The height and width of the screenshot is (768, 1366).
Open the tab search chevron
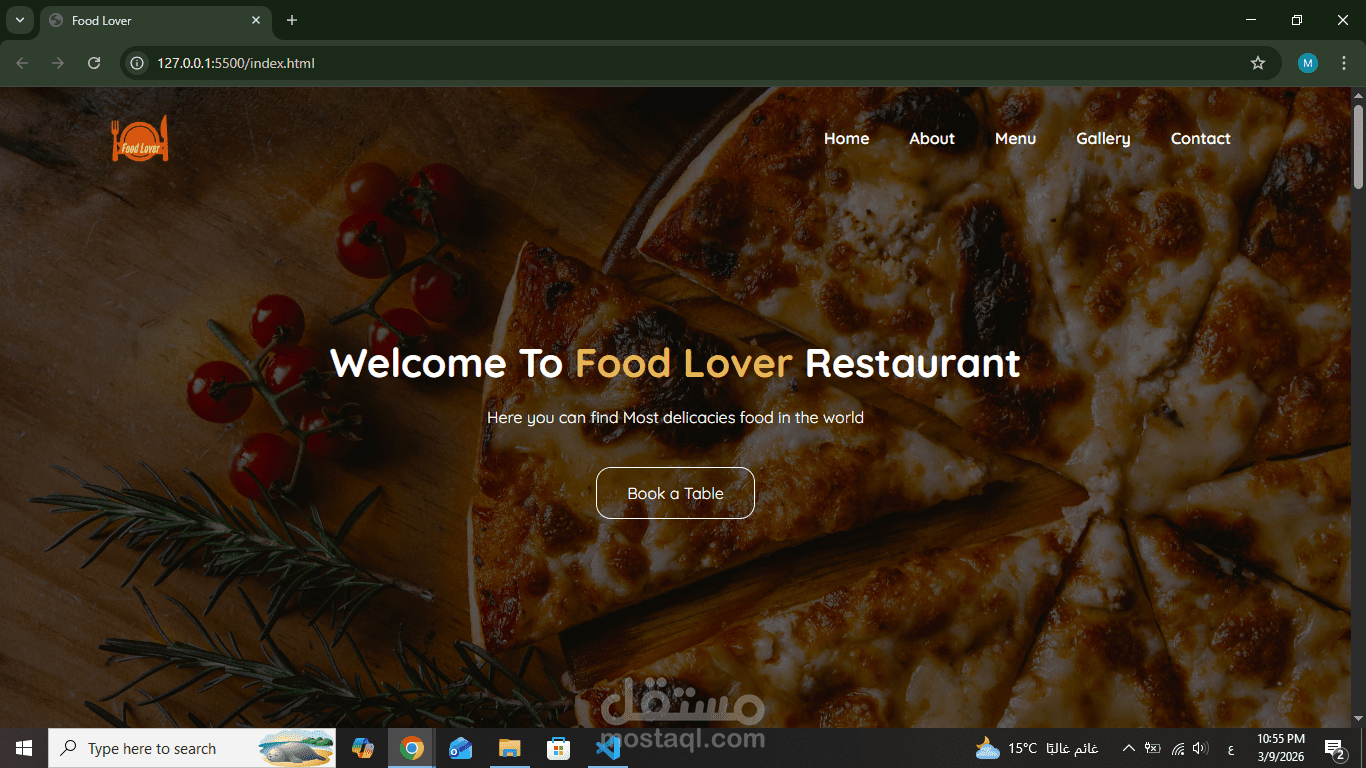pos(19,19)
